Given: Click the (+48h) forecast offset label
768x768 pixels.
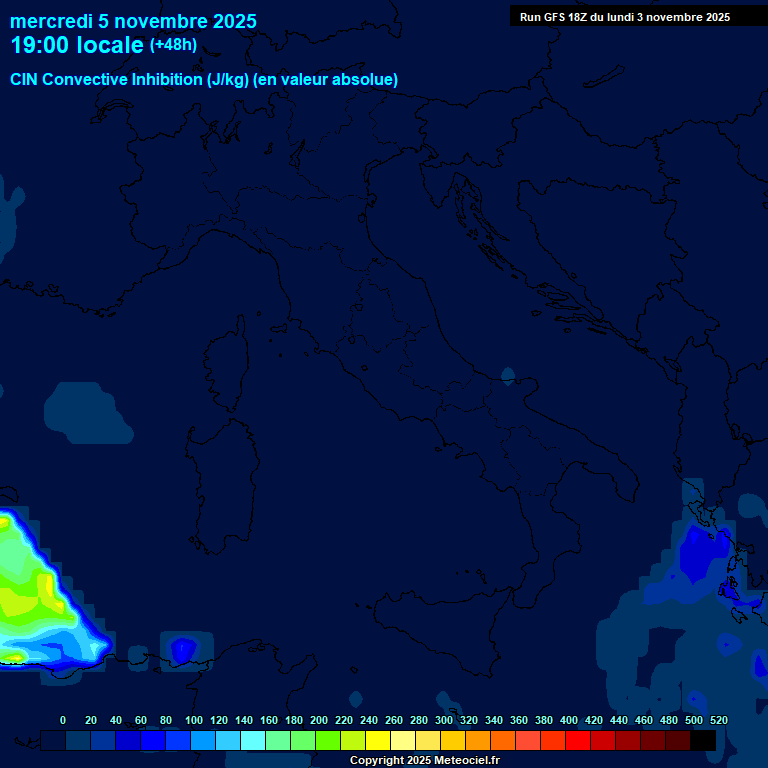Looking at the screenshot, I should click(174, 45).
